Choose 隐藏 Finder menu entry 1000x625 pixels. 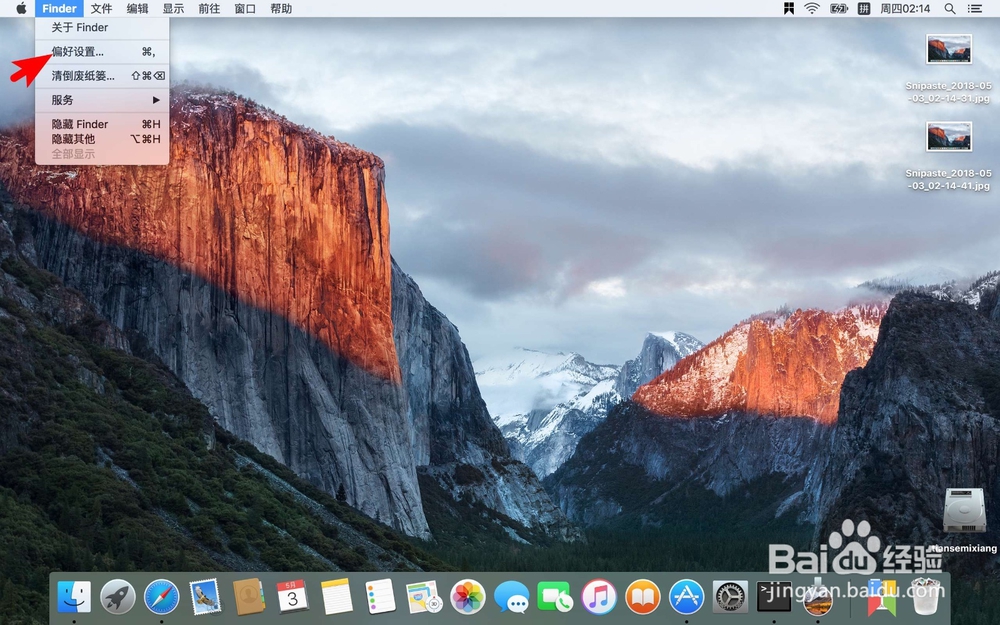102,124
